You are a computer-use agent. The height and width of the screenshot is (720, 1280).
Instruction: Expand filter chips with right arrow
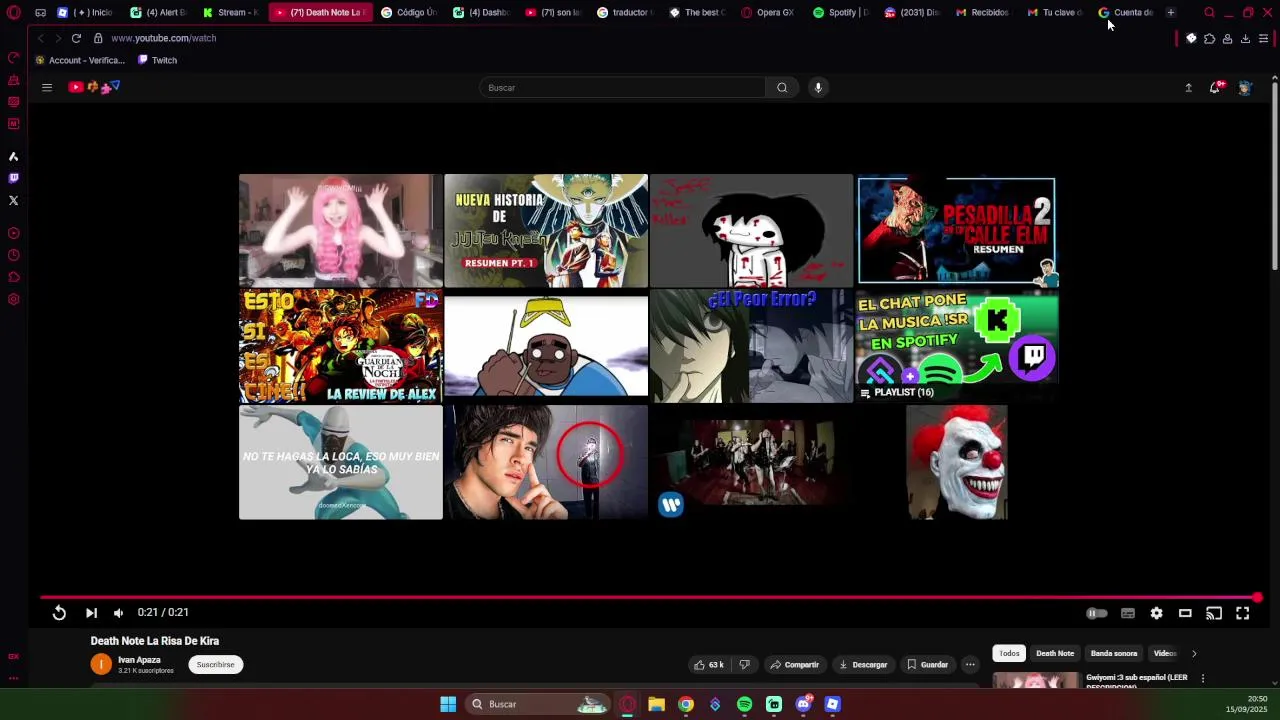[1194, 654]
